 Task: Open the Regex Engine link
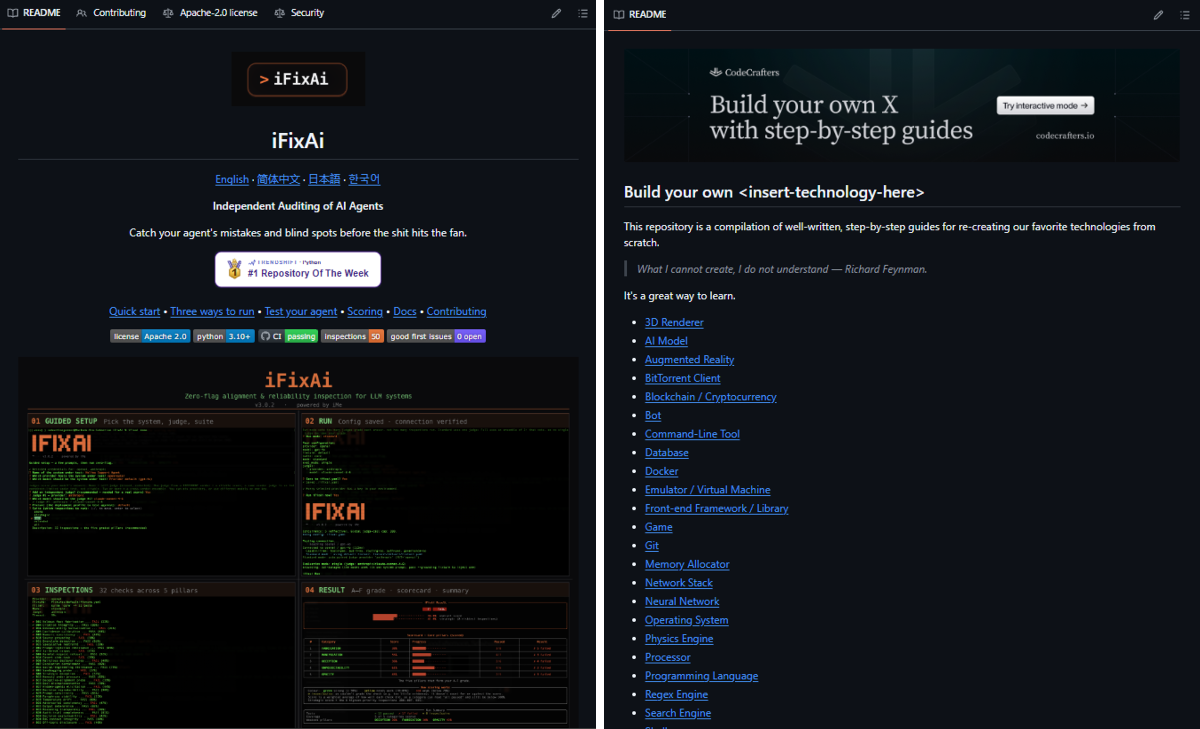coord(676,694)
